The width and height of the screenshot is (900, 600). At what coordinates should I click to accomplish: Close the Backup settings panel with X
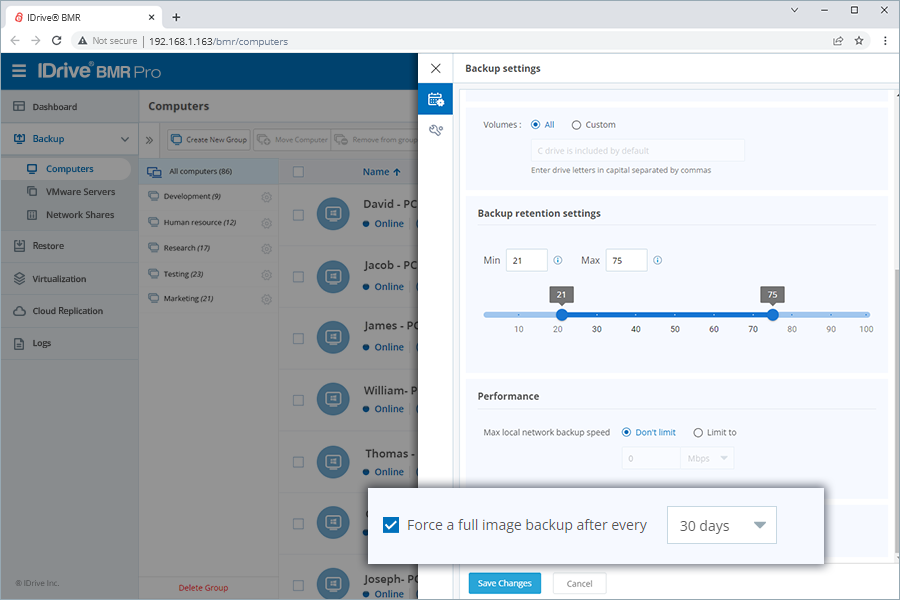[x=435, y=69]
